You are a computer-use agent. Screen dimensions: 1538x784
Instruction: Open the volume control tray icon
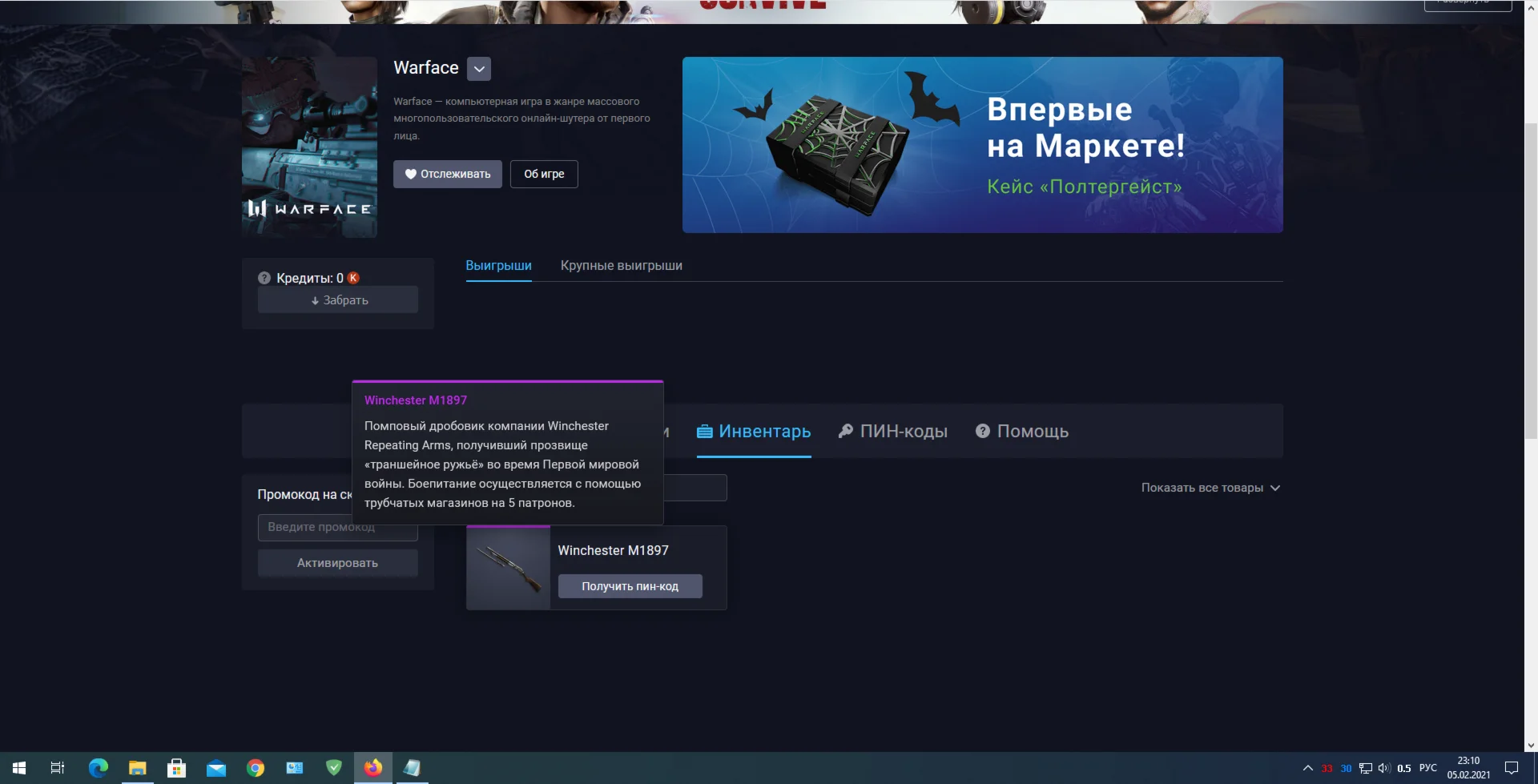(x=1384, y=769)
